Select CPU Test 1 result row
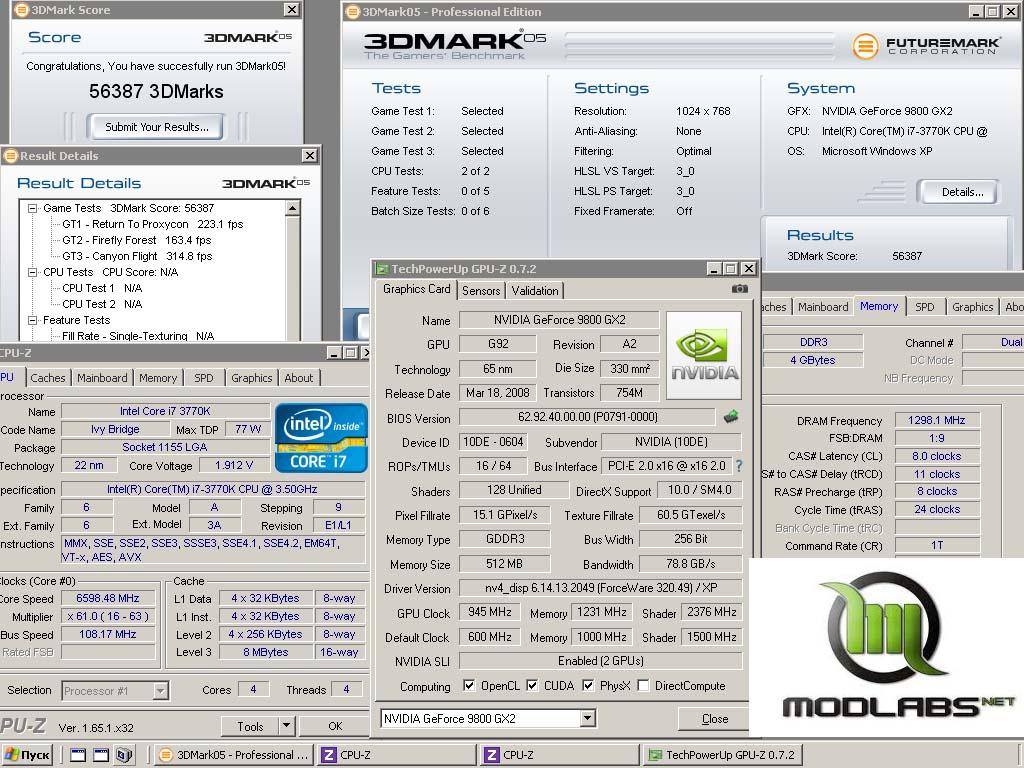 [102, 288]
